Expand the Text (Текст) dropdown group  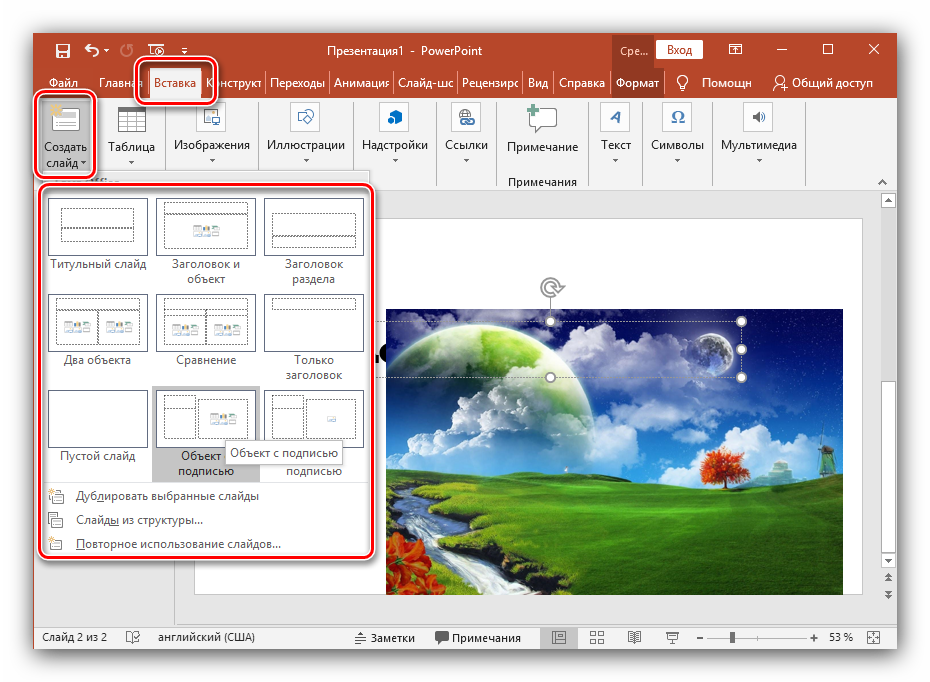pyautogui.click(x=615, y=146)
